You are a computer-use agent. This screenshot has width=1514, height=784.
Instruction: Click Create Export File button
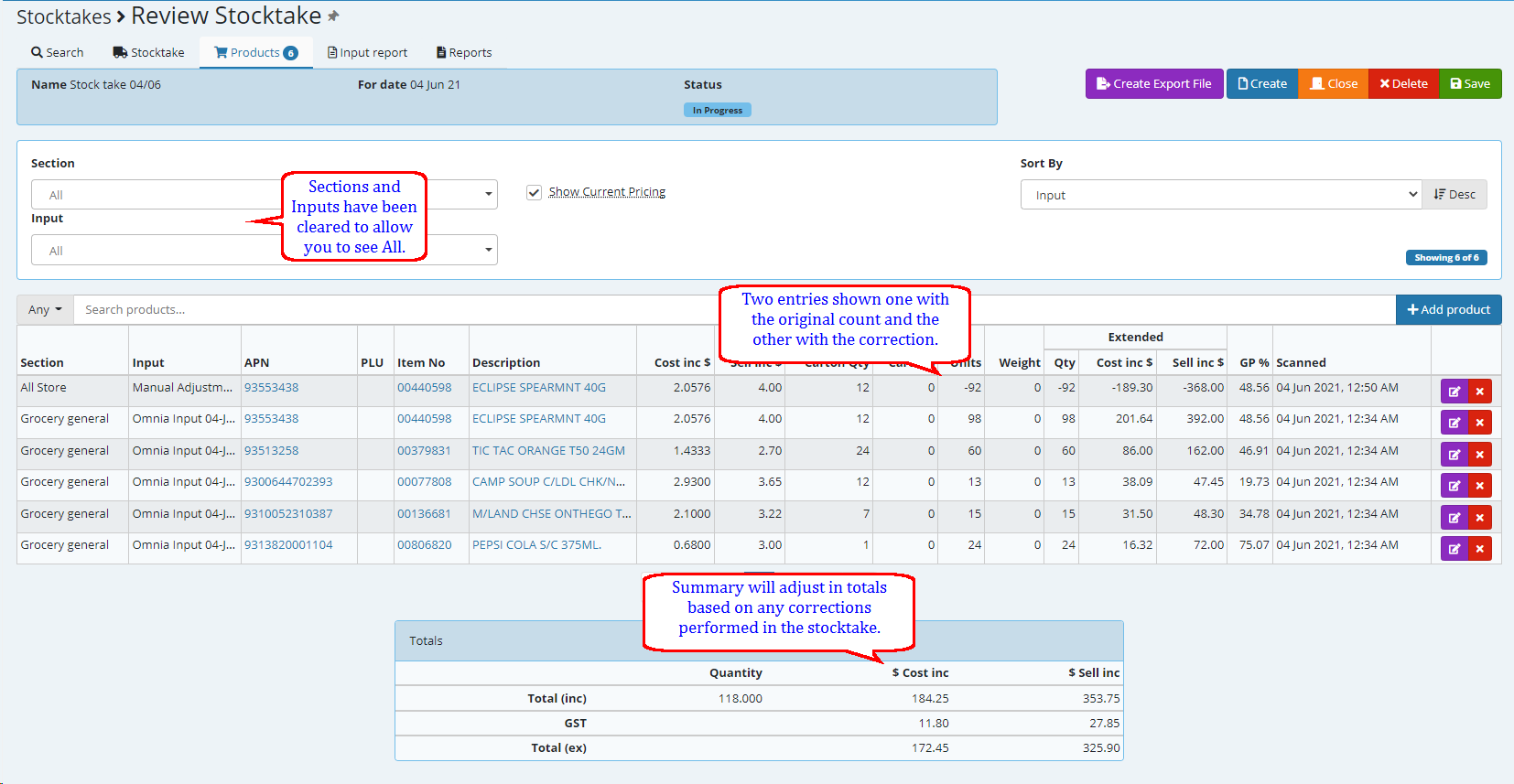(1153, 84)
